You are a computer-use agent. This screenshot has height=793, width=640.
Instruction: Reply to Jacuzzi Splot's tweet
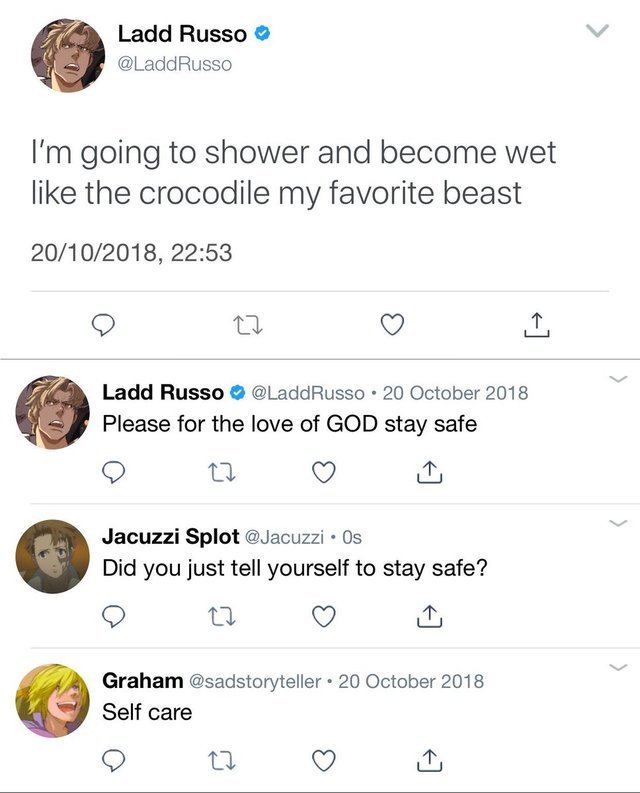pyautogui.click(x=114, y=615)
